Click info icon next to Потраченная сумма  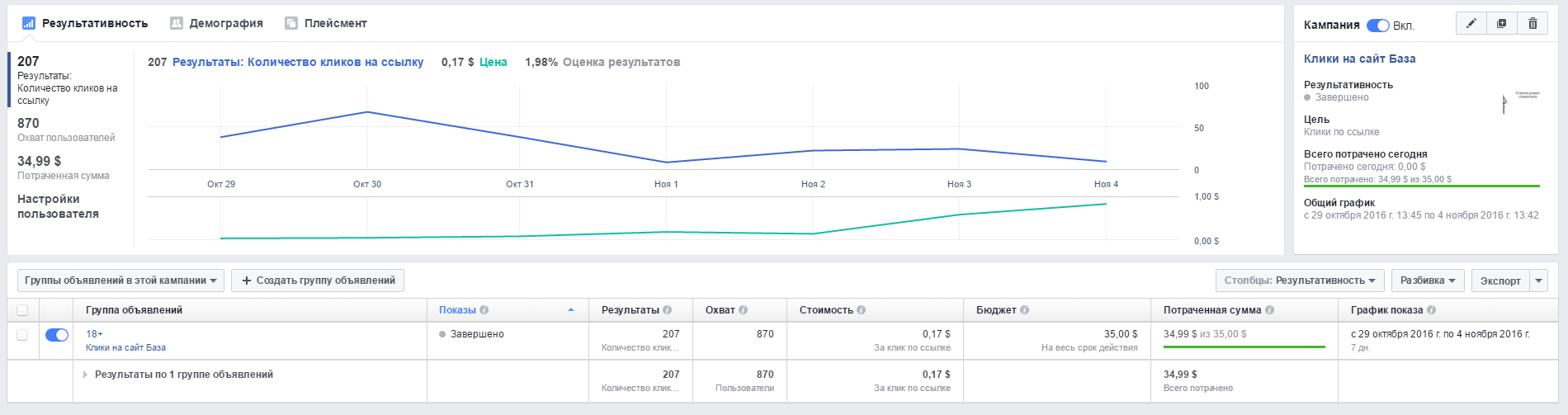tap(1269, 310)
